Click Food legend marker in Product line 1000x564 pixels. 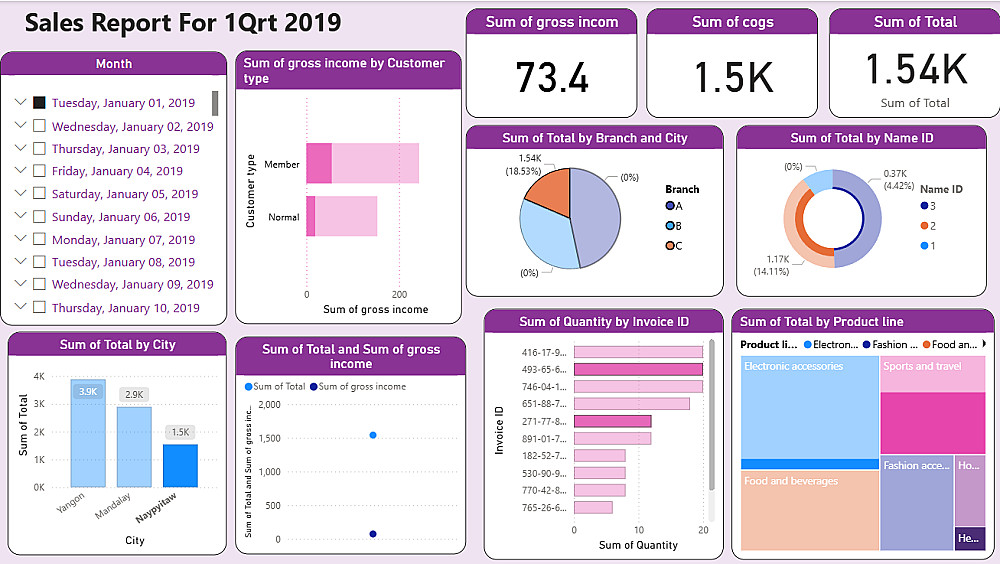[x=926, y=345]
